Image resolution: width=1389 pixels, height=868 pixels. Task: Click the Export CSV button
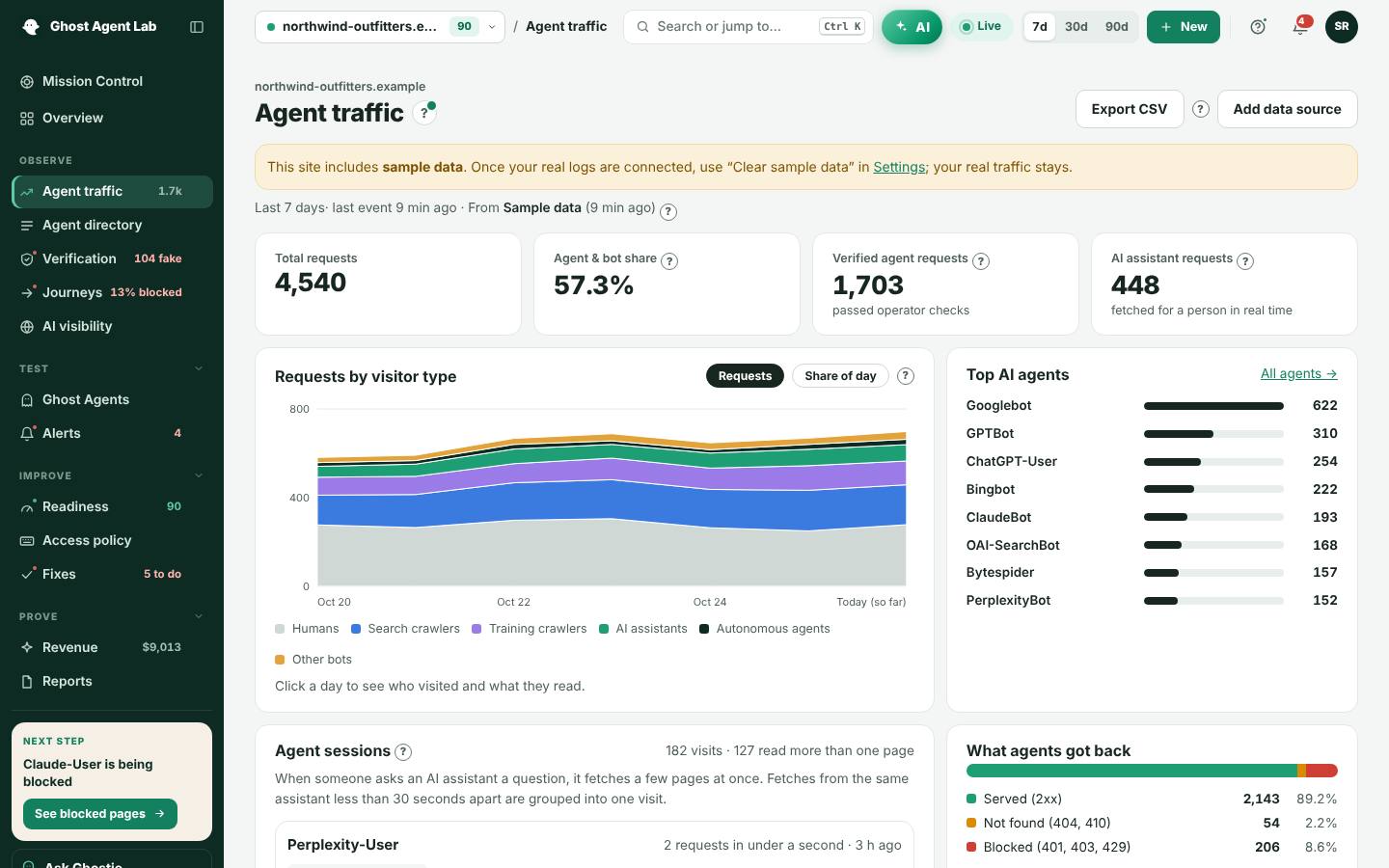(1130, 109)
